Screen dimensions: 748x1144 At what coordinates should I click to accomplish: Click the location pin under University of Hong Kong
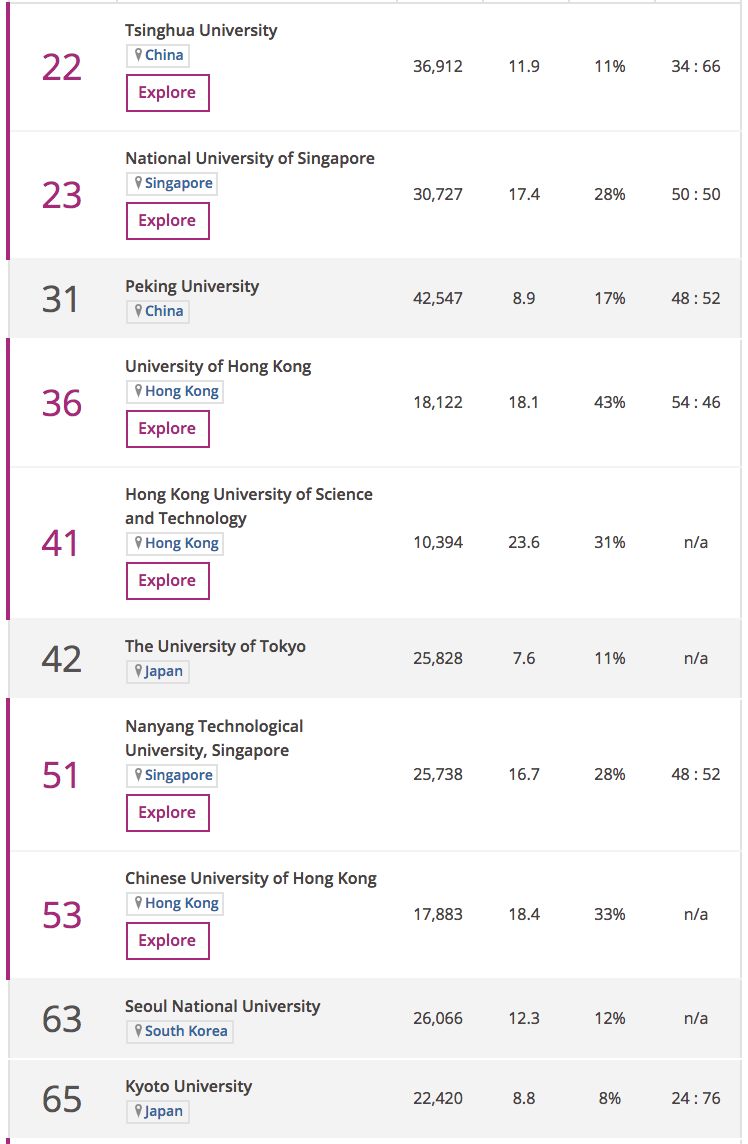tap(138, 391)
